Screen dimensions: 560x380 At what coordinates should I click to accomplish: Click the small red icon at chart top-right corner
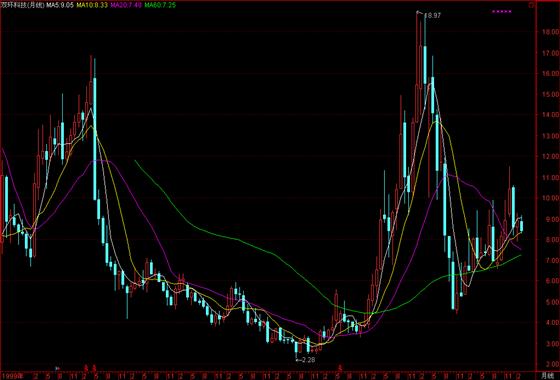532,5
